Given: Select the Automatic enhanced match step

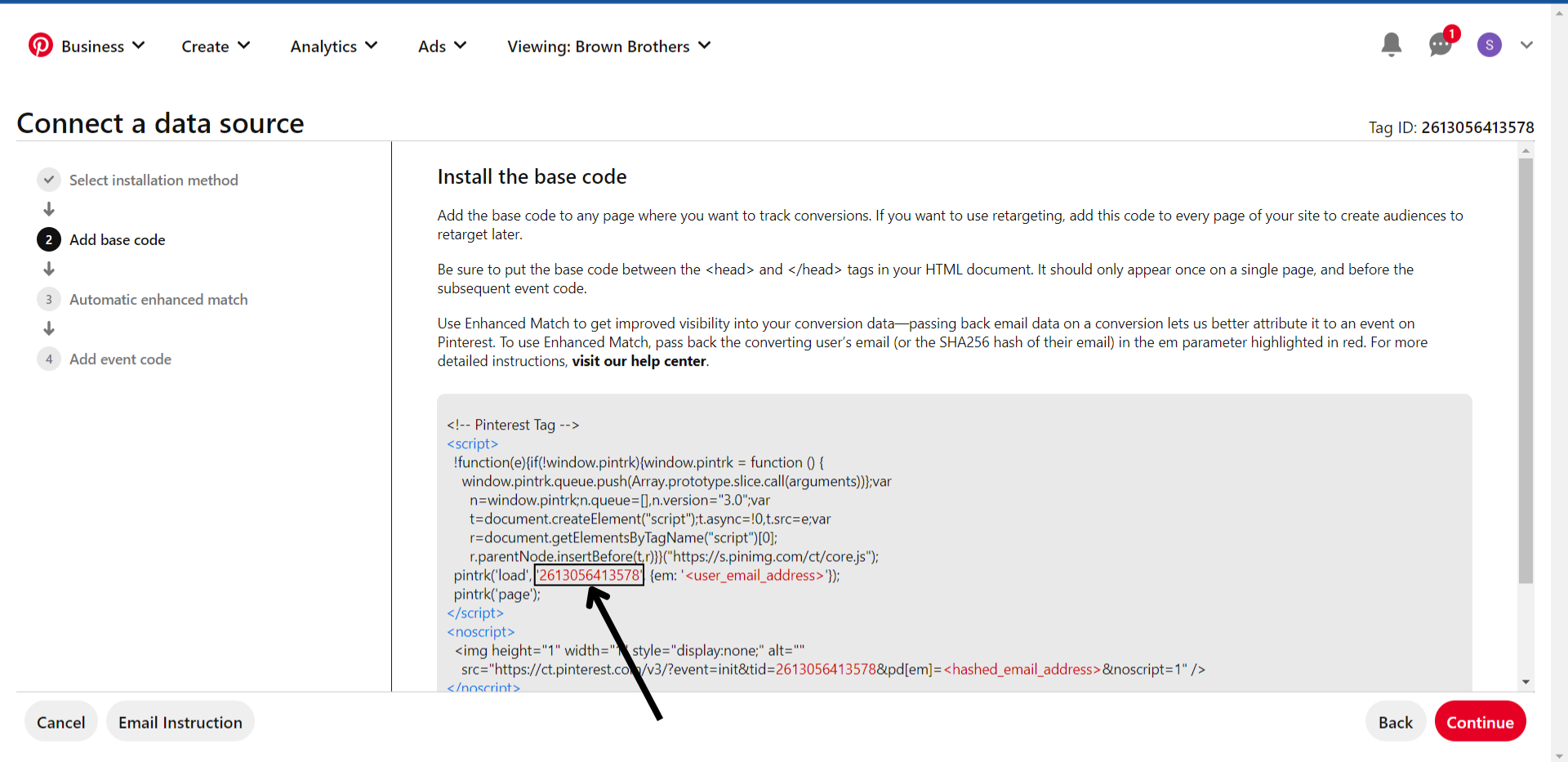Looking at the screenshot, I should tap(158, 299).
